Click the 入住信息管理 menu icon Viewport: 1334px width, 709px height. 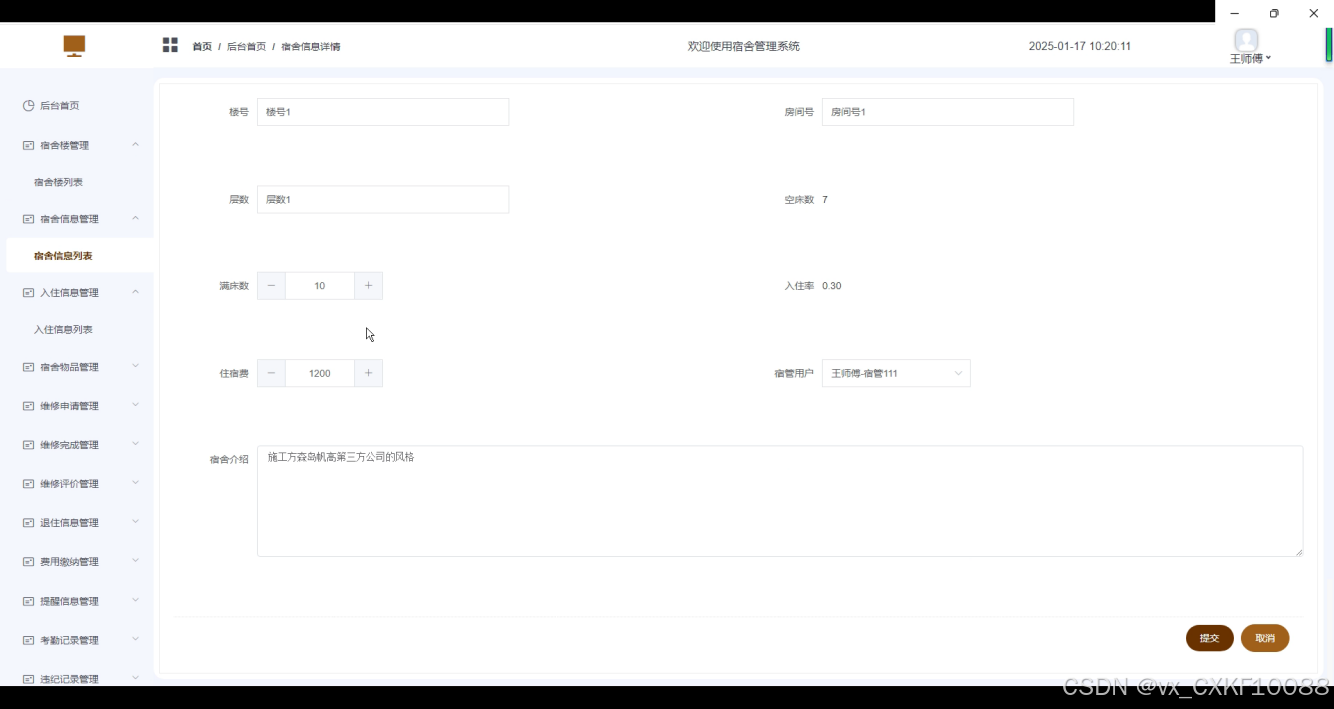tap(29, 293)
